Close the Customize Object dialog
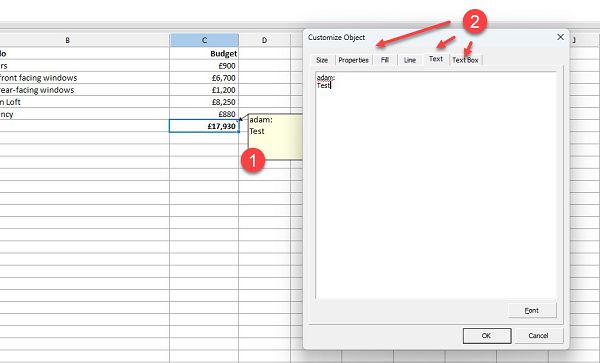Viewport: 600px width, 363px height. coord(560,37)
